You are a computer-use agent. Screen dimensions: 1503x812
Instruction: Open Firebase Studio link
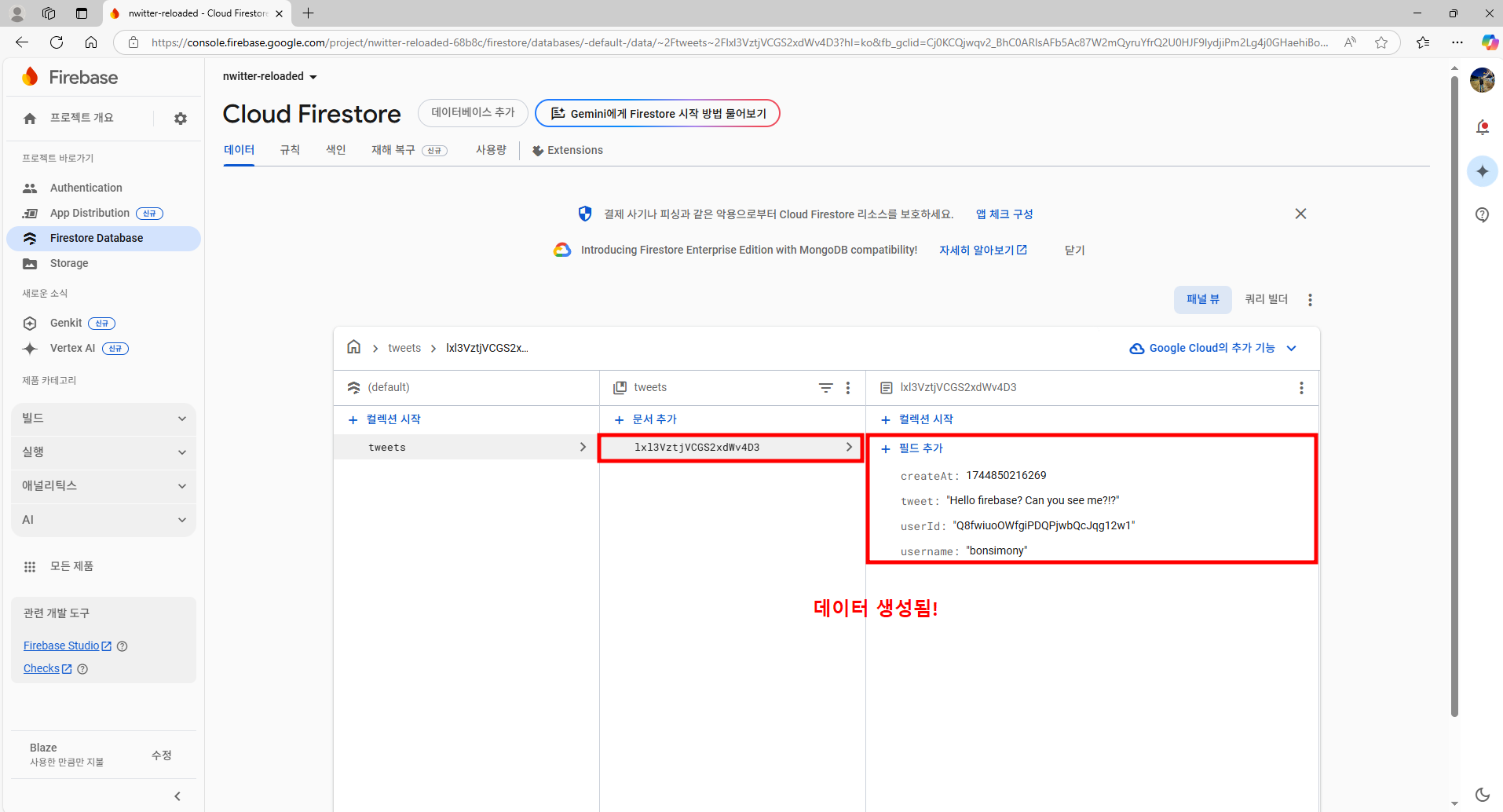[x=68, y=646]
